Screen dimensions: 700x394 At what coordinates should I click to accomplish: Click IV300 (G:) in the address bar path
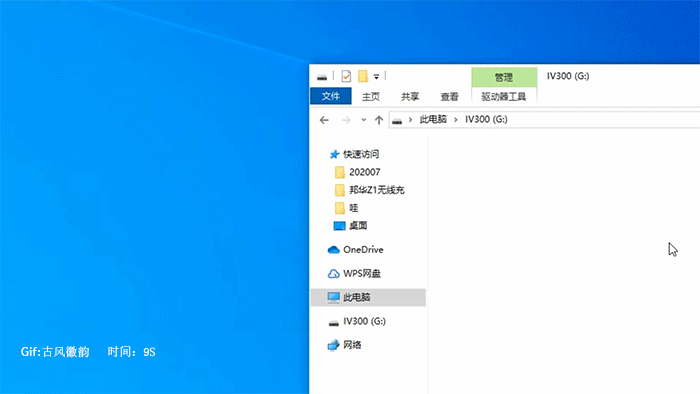pyautogui.click(x=486, y=119)
